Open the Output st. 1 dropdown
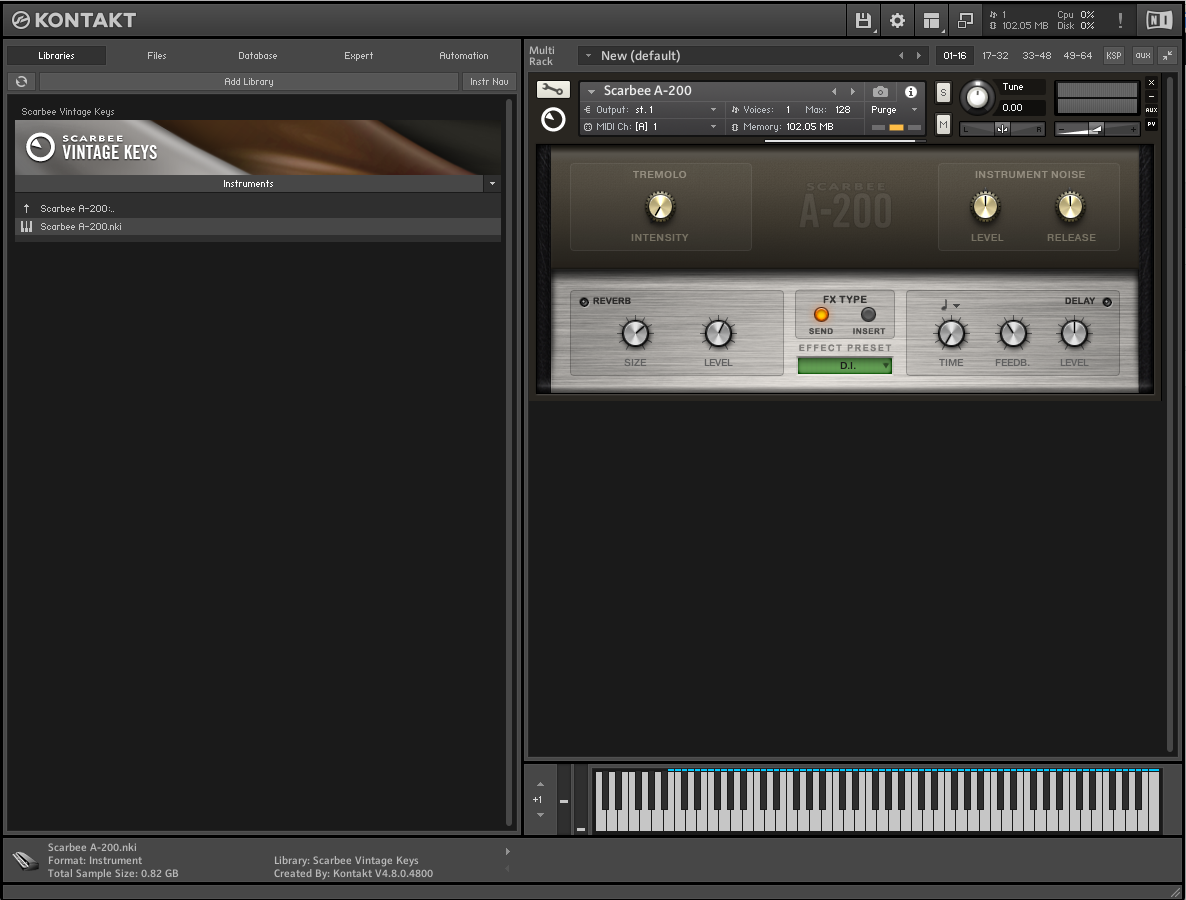The image size is (1186, 900). (x=650, y=110)
